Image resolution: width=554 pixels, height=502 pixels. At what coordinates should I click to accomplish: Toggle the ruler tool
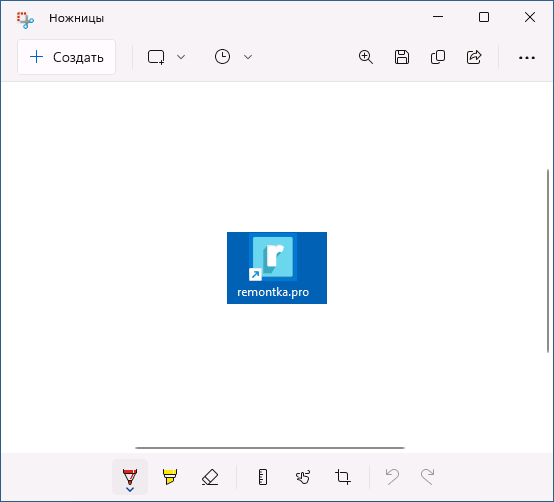coord(263,477)
